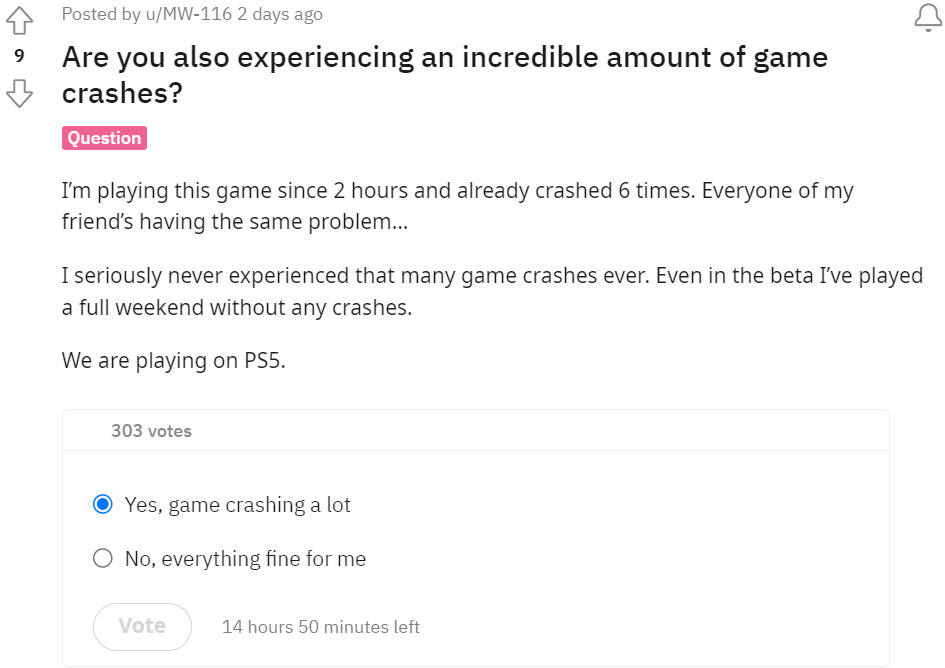The width and height of the screenshot is (945, 668).
Task: Click the post score number 9
Action: (19, 57)
